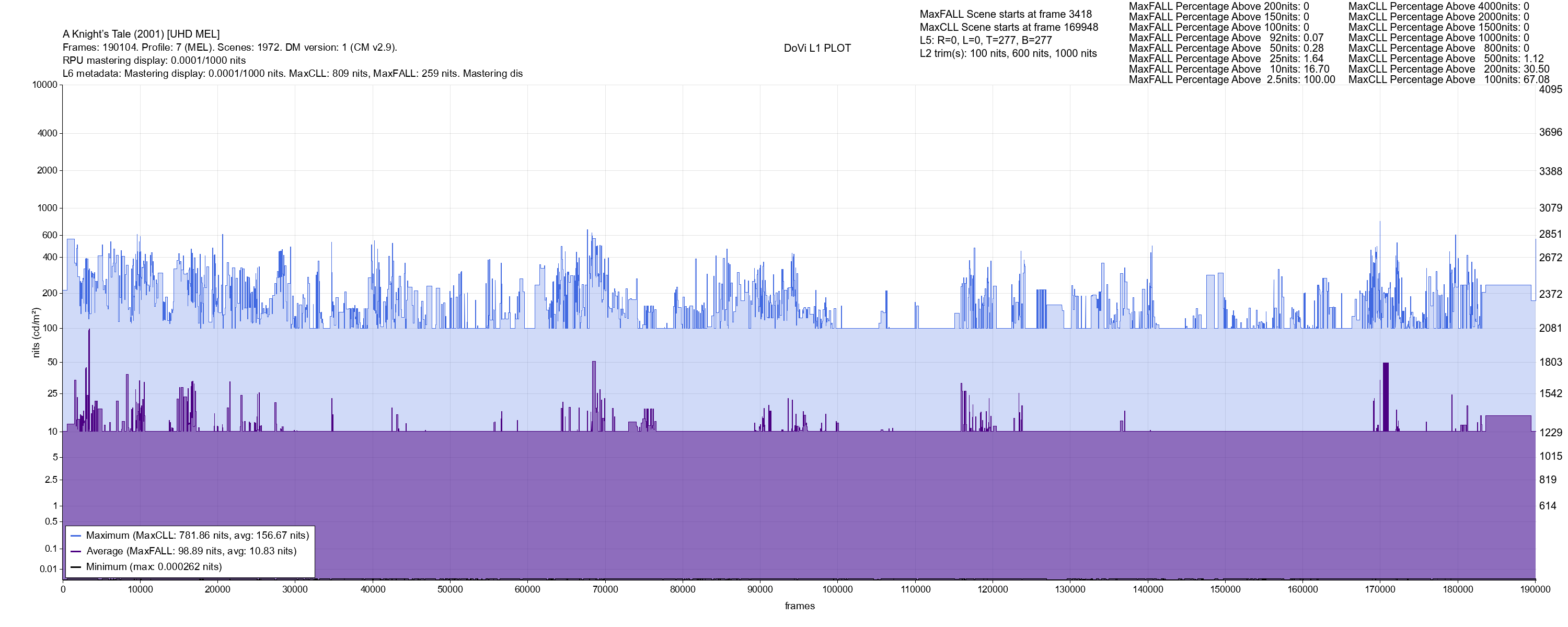1568x627 pixels.
Task: Click the A Knight's Tale title line
Action: pyautogui.click(x=141, y=34)
